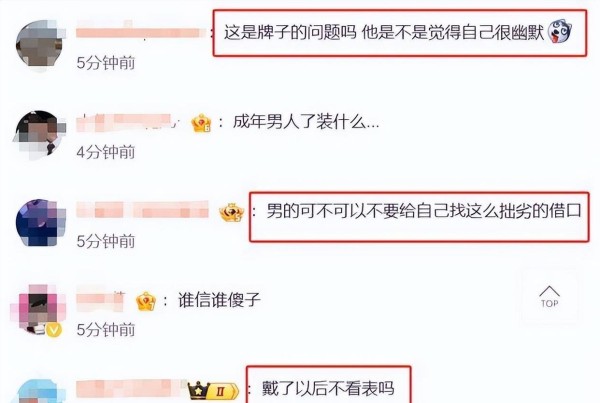The width and height of the screenshot is (600, 403).
Task: Click the comment 成年男人了装什么
Action: [306, 123]
